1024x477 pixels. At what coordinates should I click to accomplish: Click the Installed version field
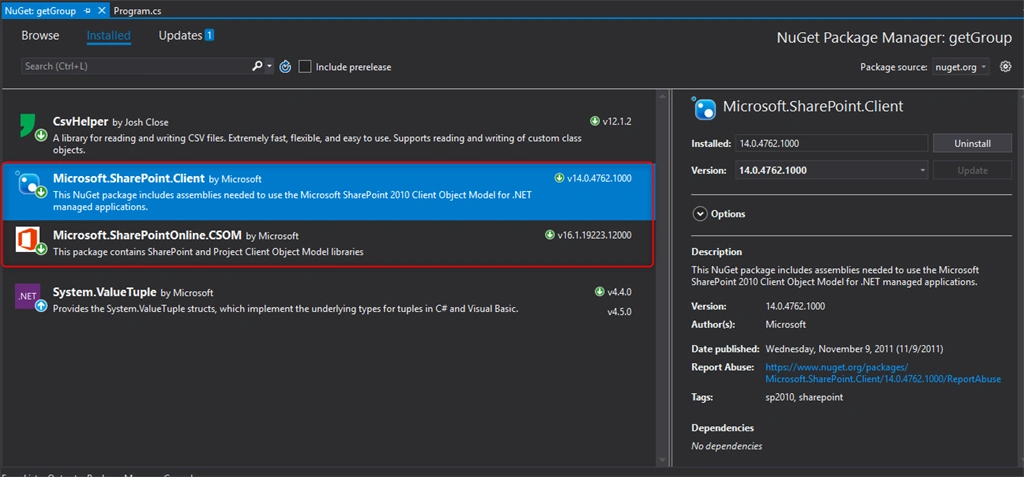click(x=831, y=143)
